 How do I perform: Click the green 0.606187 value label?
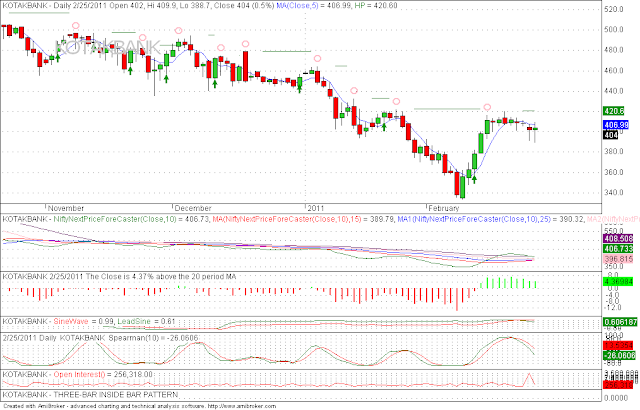[x=620, y=322]
